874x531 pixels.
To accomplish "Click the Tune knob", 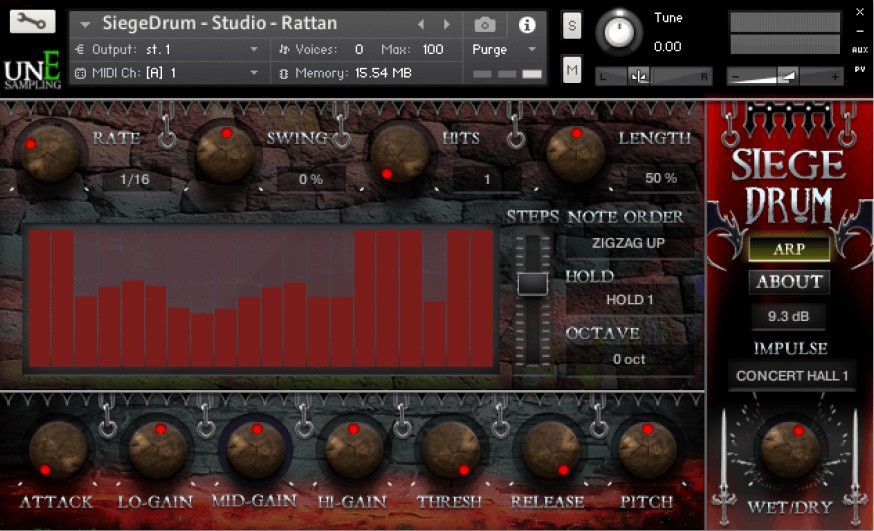I will tap(619, 32).
